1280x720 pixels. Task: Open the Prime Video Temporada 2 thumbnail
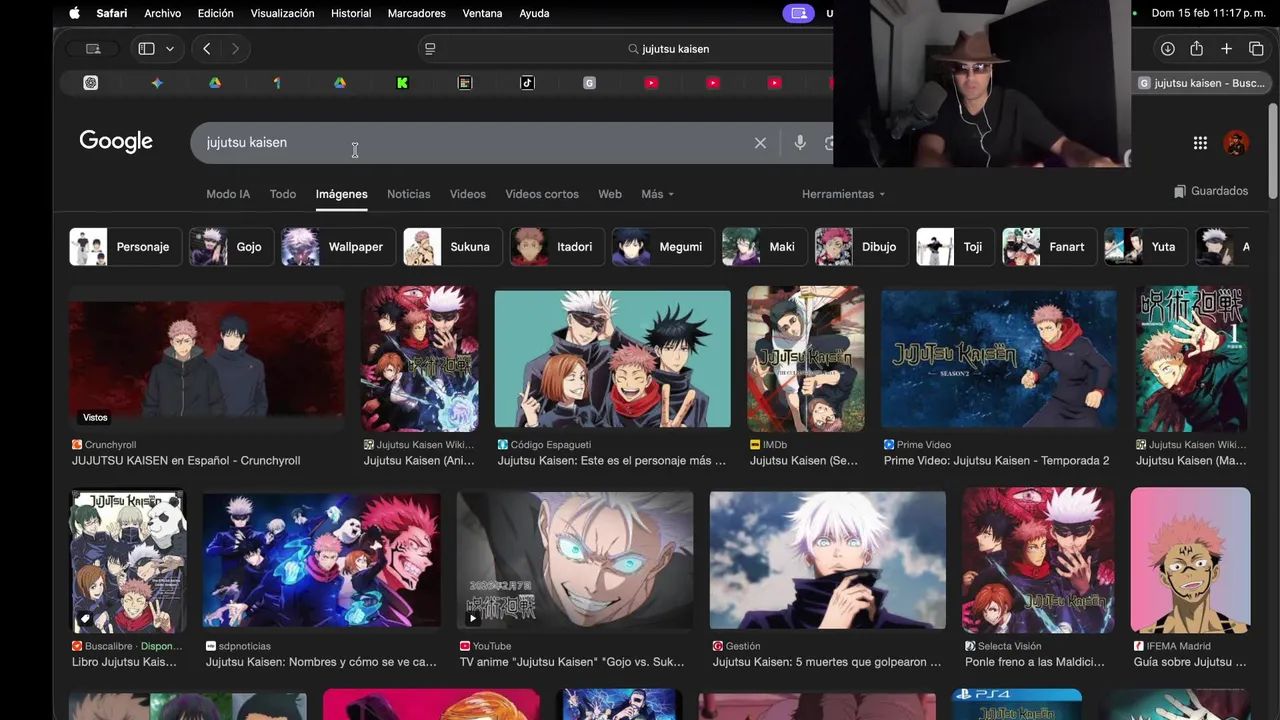point(999,359)
